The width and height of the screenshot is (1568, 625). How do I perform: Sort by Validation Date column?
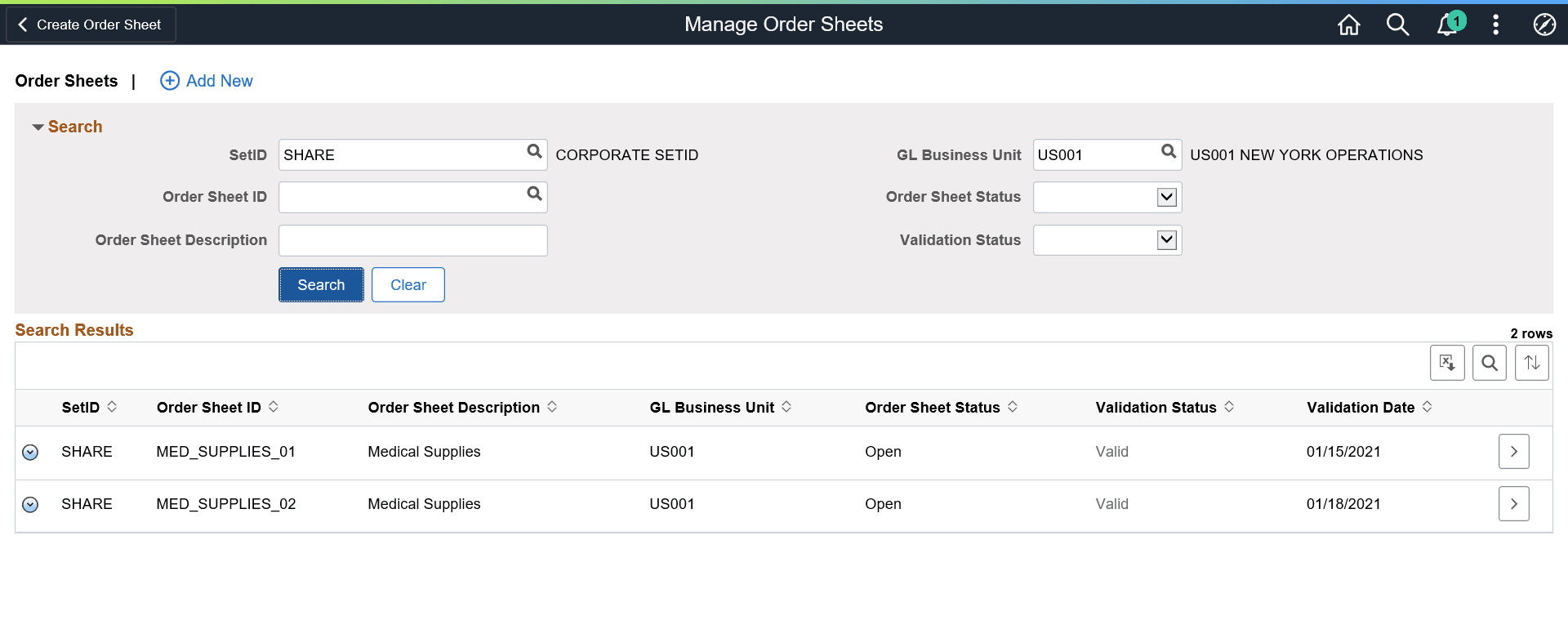1428,407
